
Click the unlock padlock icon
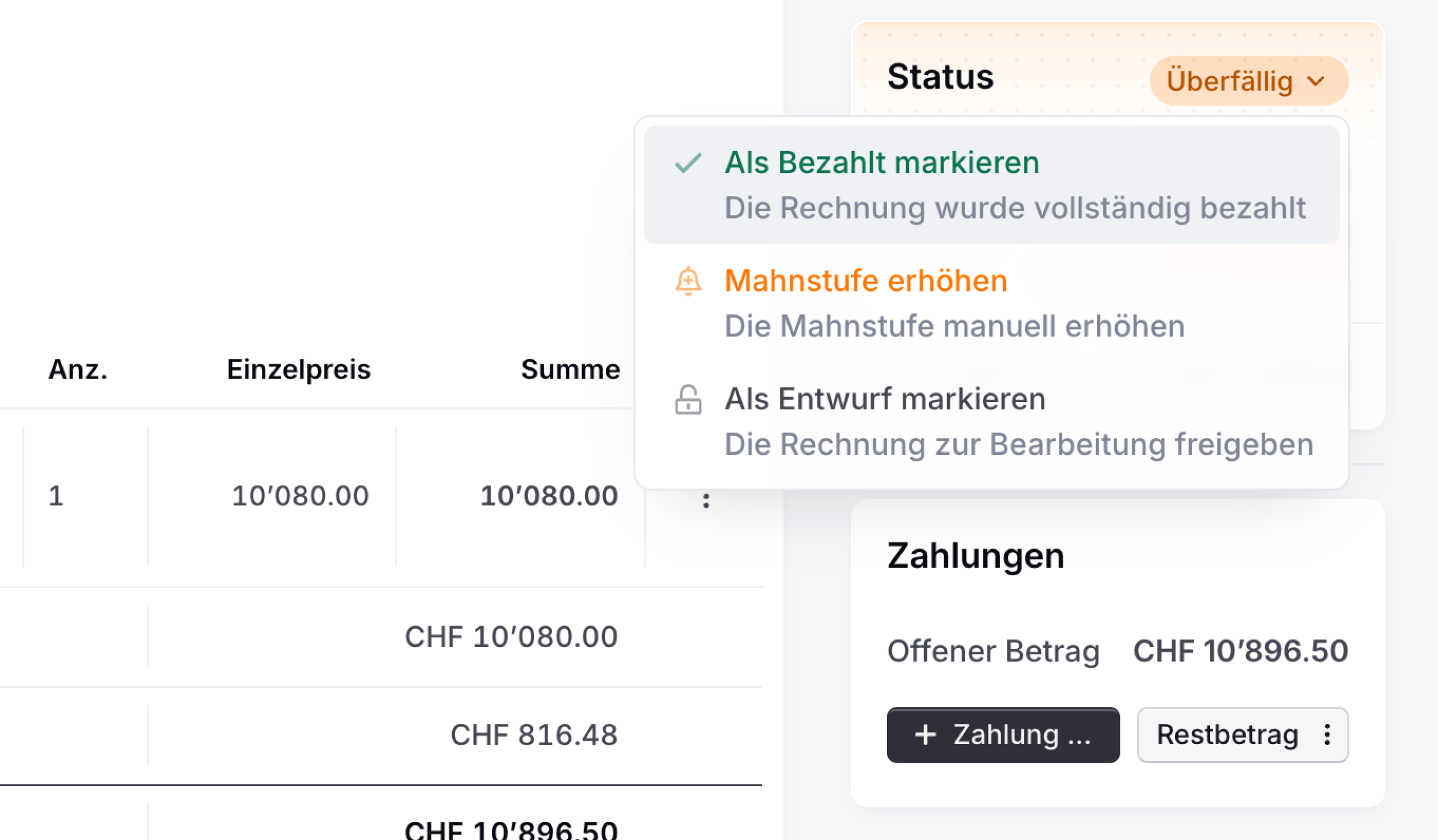[688, 399]
